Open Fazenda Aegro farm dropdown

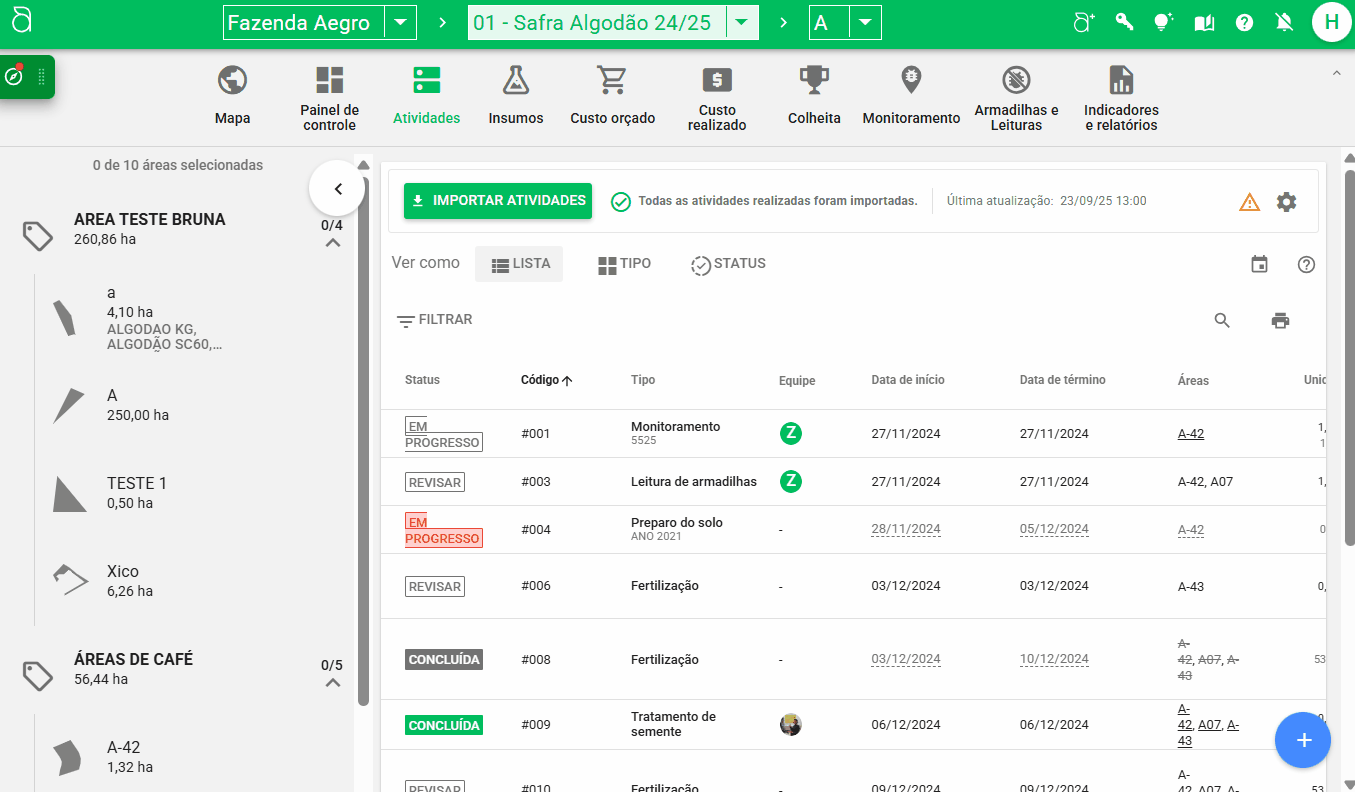(400, 22)
